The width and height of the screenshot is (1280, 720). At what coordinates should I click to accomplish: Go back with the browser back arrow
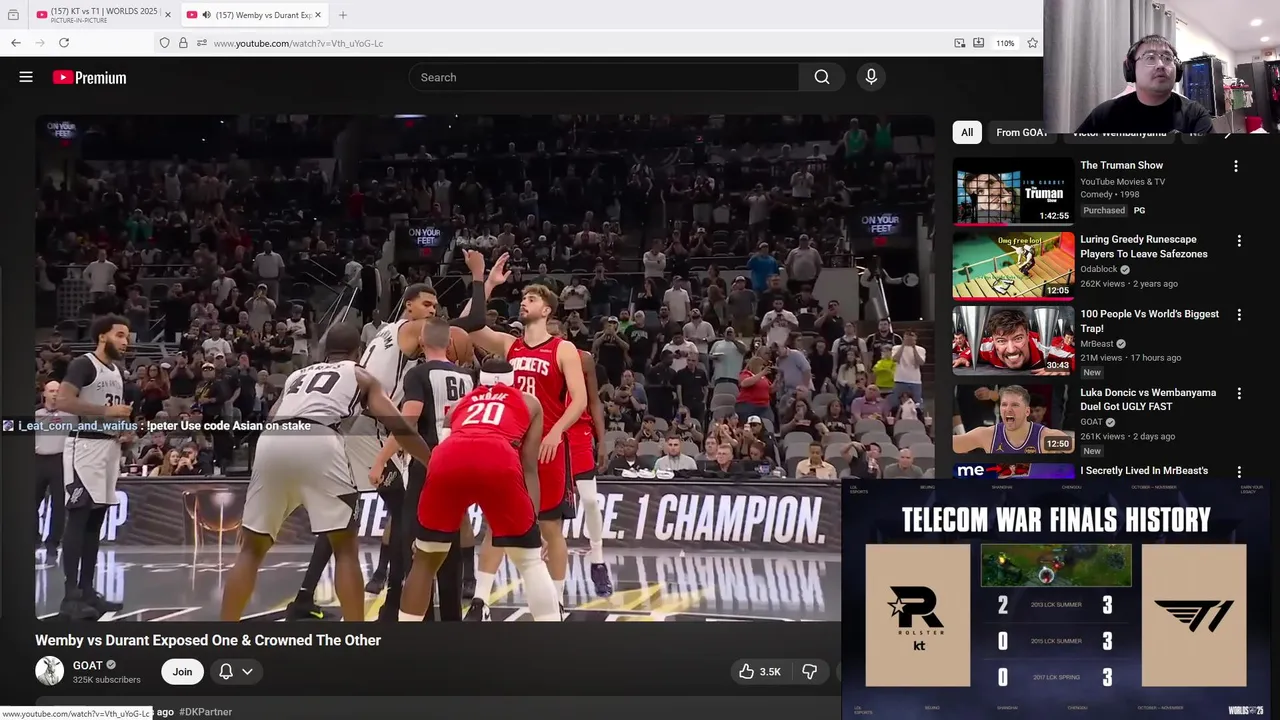(16, 43)
